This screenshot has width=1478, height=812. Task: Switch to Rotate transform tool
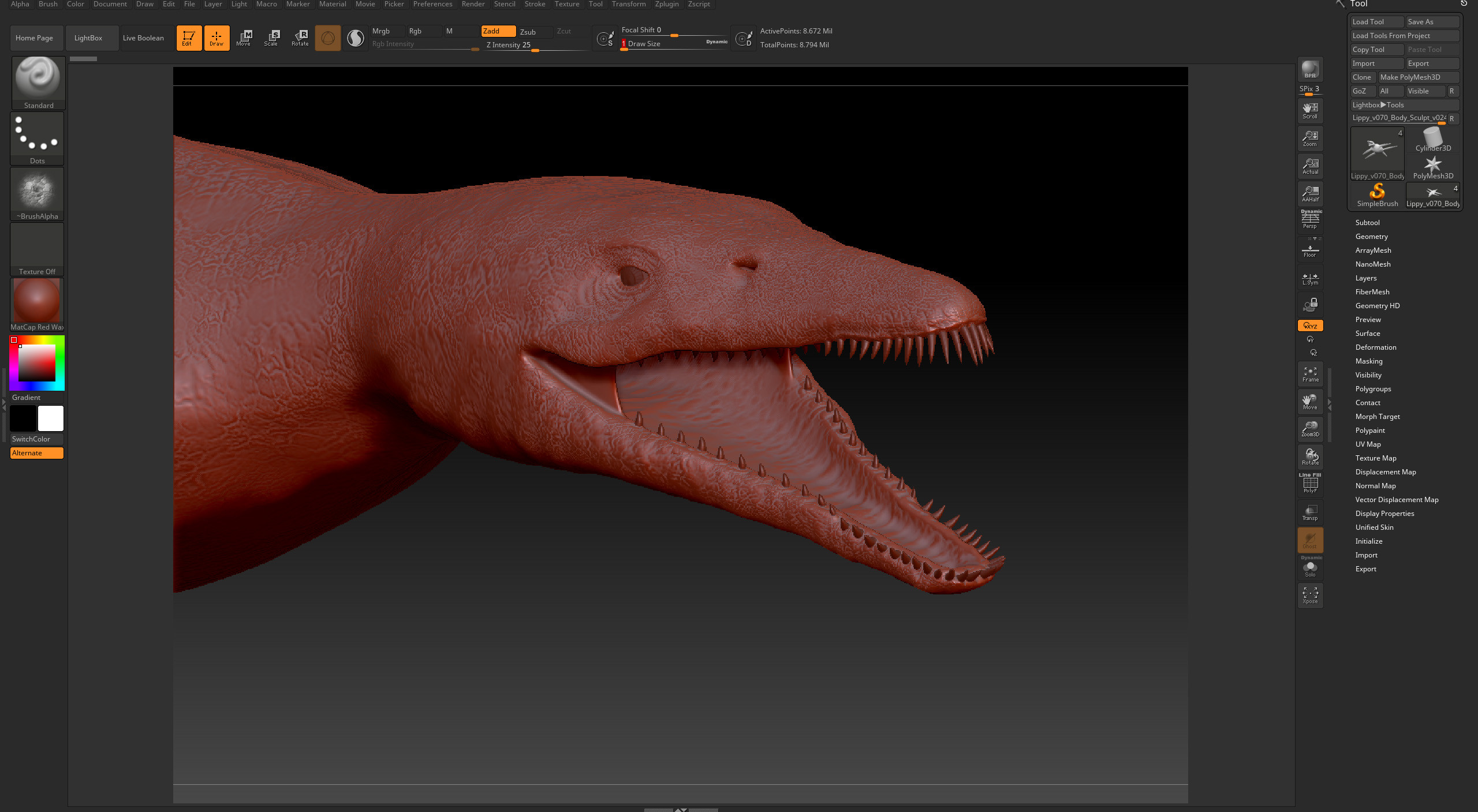click(x=300, y=38)
